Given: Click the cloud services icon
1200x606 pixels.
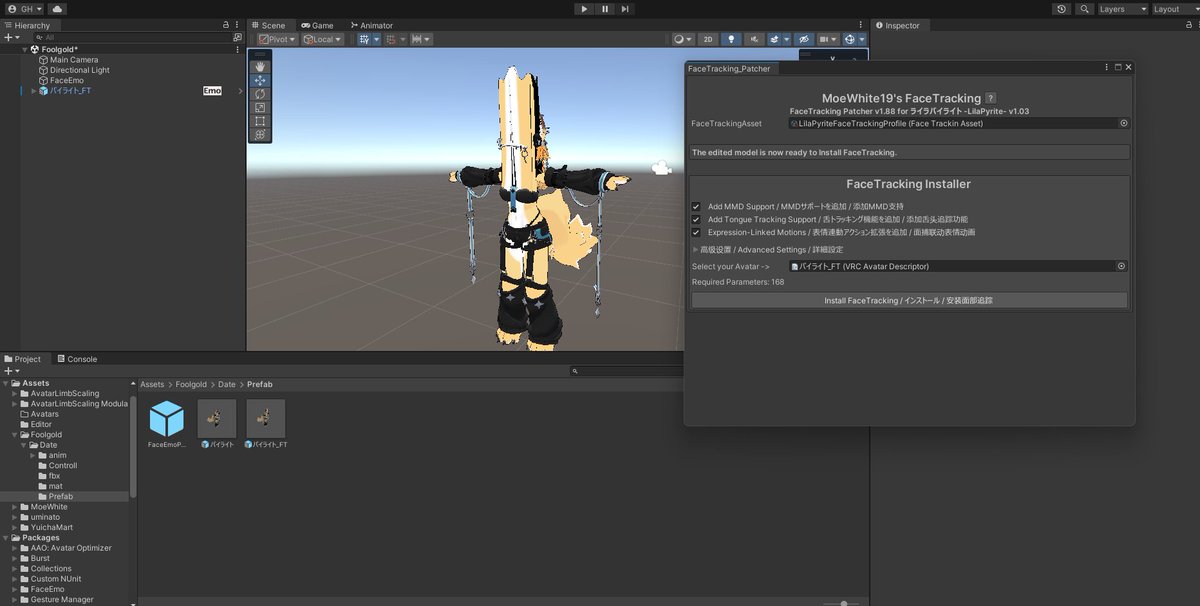Looking at the screenshot, I should point(58,9).
